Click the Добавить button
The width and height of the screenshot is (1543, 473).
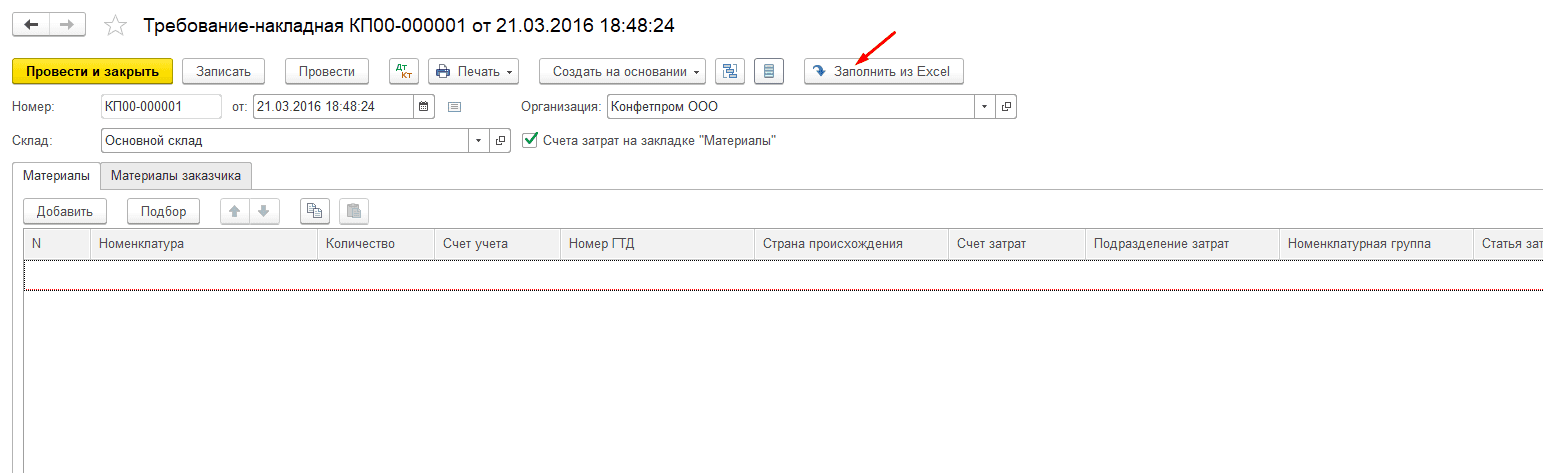pos(65,211)
